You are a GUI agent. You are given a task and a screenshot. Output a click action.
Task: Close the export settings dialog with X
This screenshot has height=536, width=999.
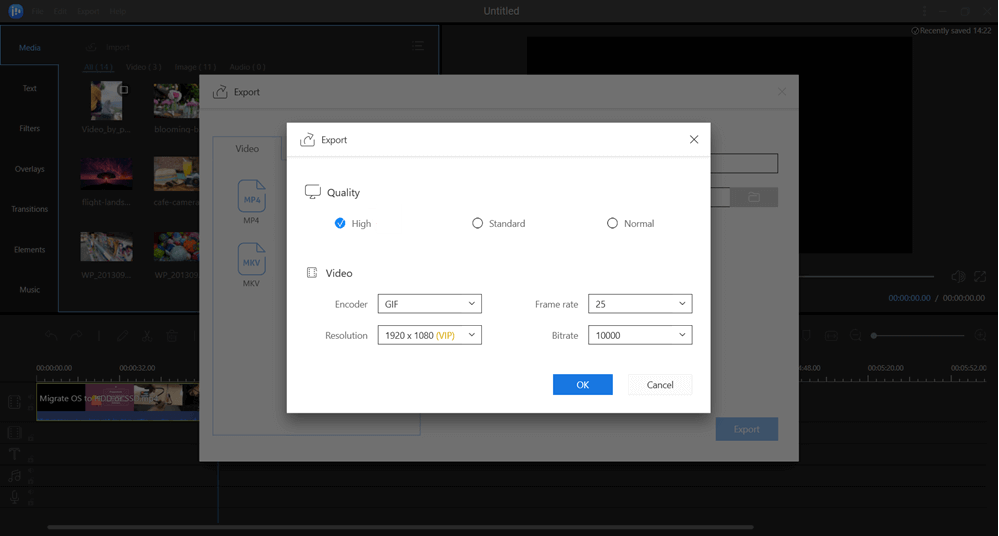[694, 140]
